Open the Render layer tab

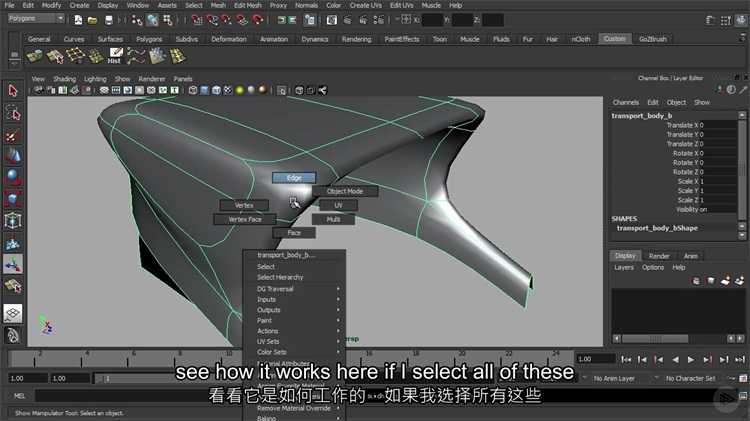[x=659, y=256]
